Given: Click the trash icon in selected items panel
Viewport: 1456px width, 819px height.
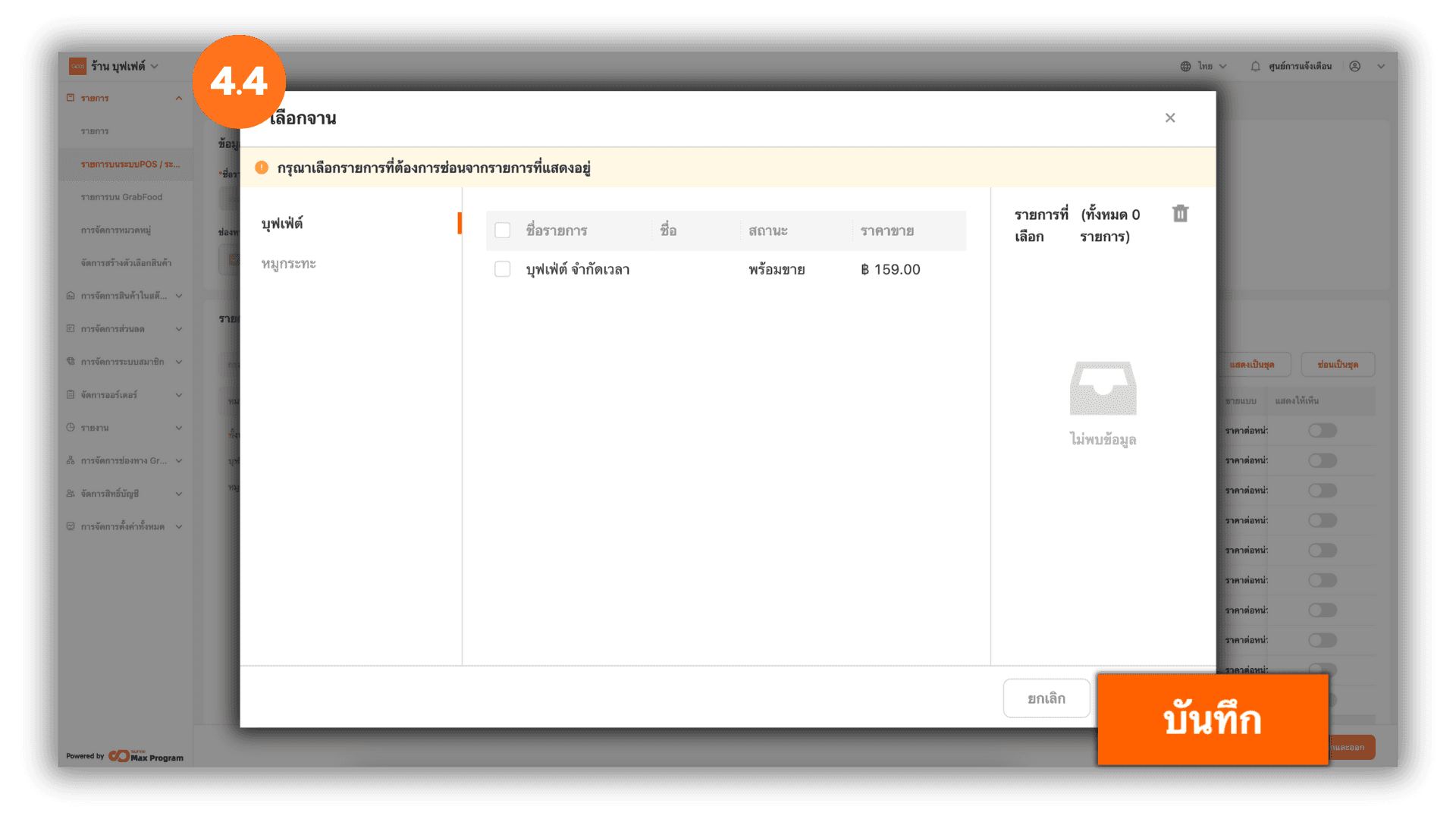Looking at the screenshot, I should point(1180,214).
